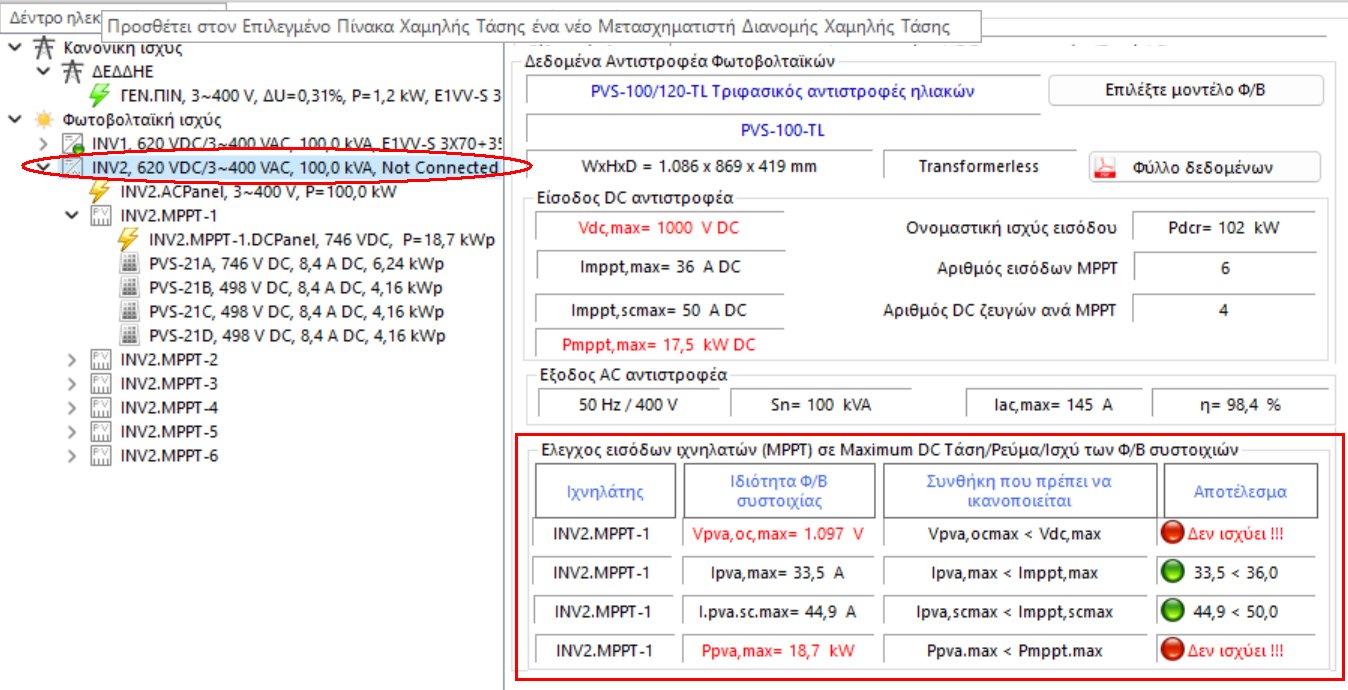Click the INV2.MPPT-1.DCPanel lightning icon
This screenshot has height=690, width=1348.
pyautogui.click(x=128, y=240)
